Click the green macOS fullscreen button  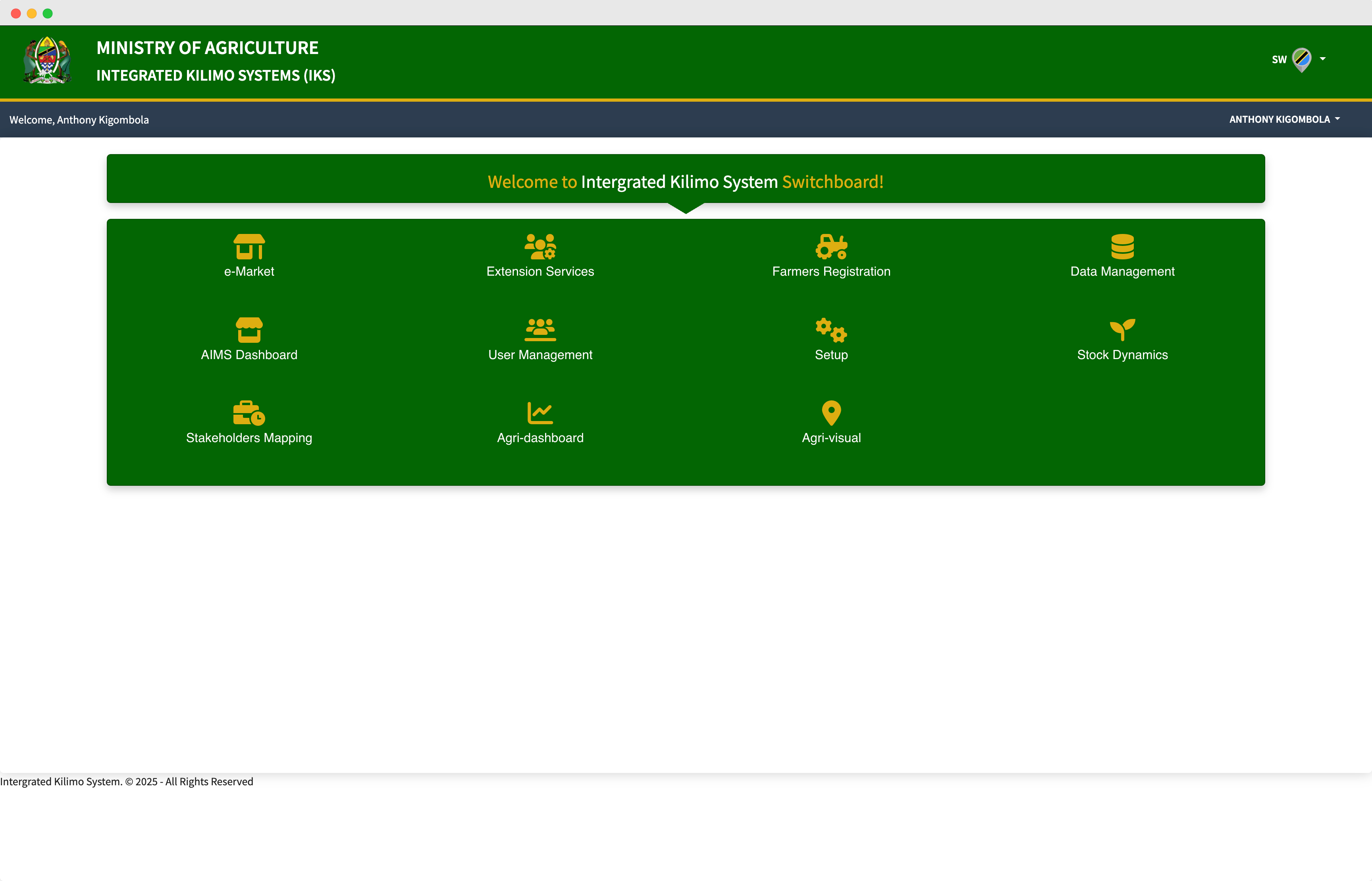[x=48, y=13]
